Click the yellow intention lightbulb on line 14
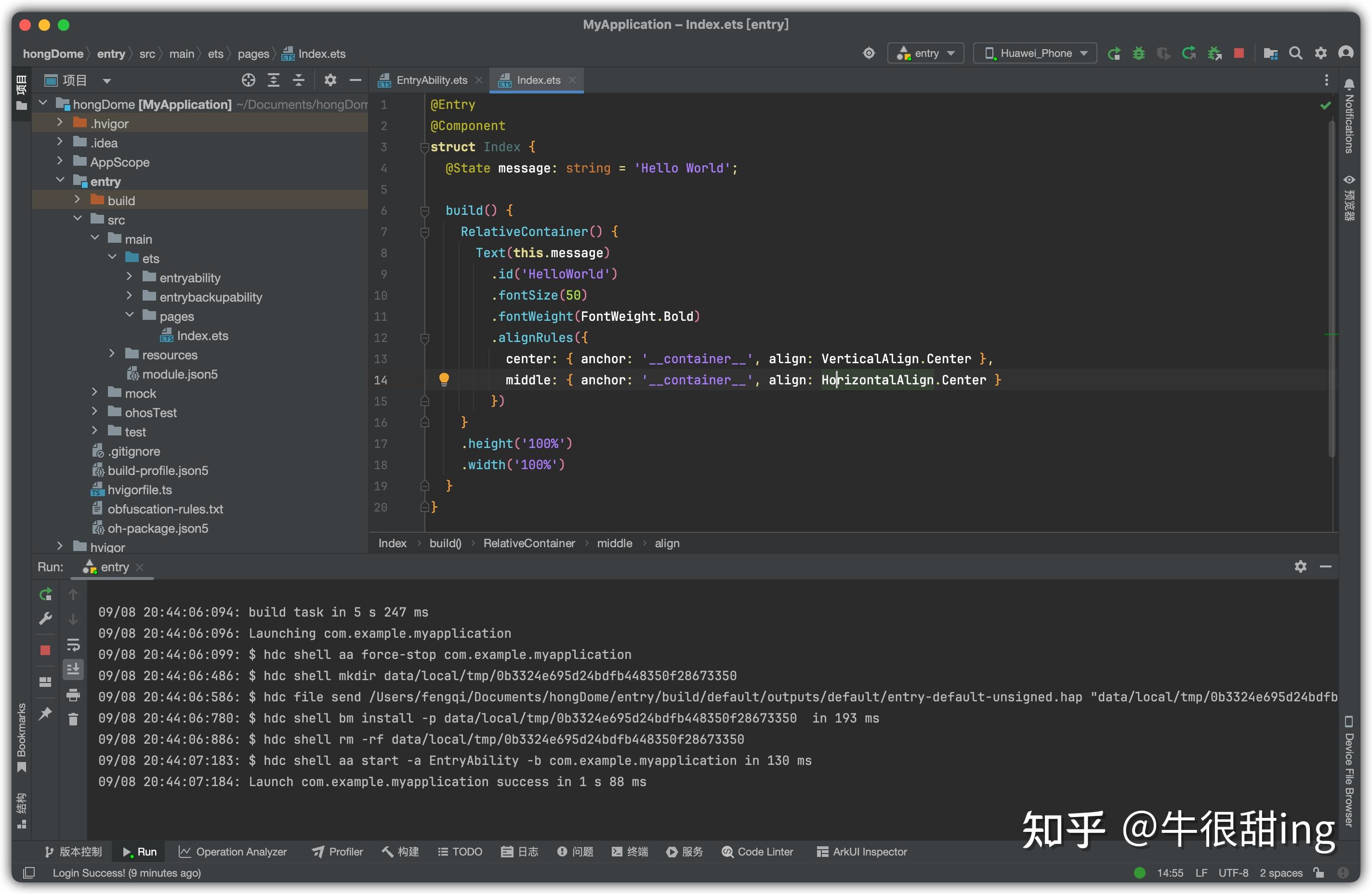This screenshot has height=894, width=1372. pos(444,379)
